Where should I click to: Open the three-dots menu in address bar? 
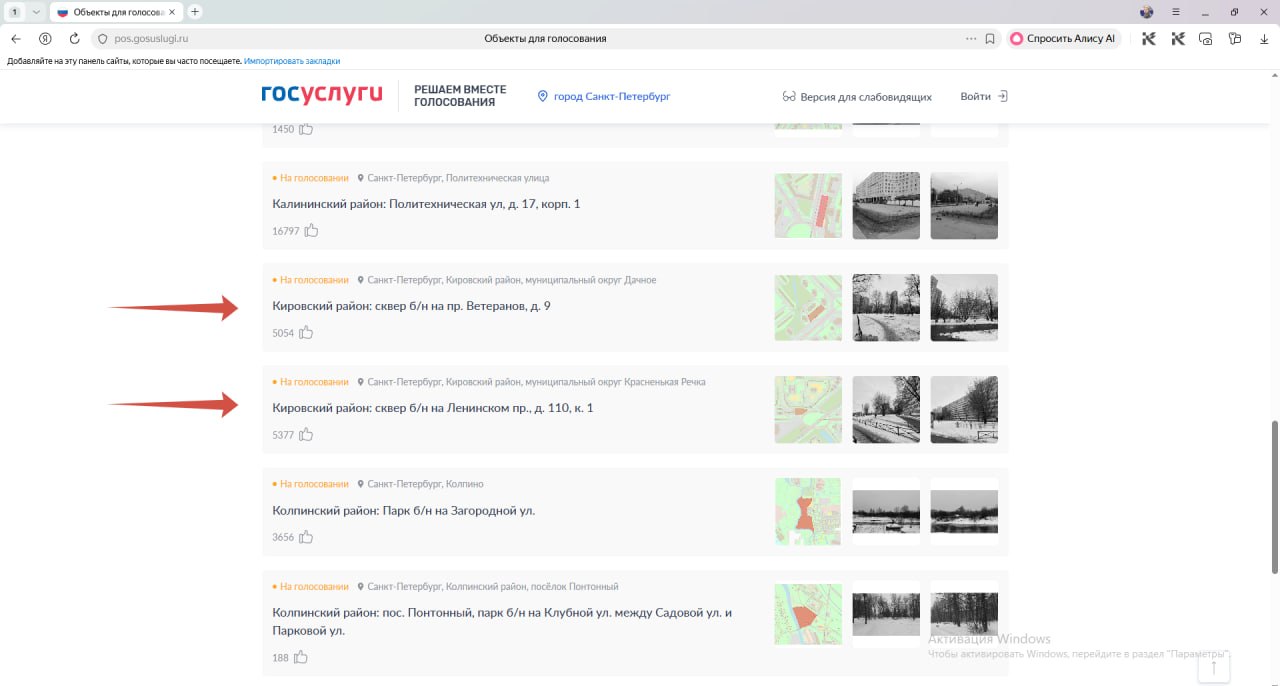coord(970,39)
